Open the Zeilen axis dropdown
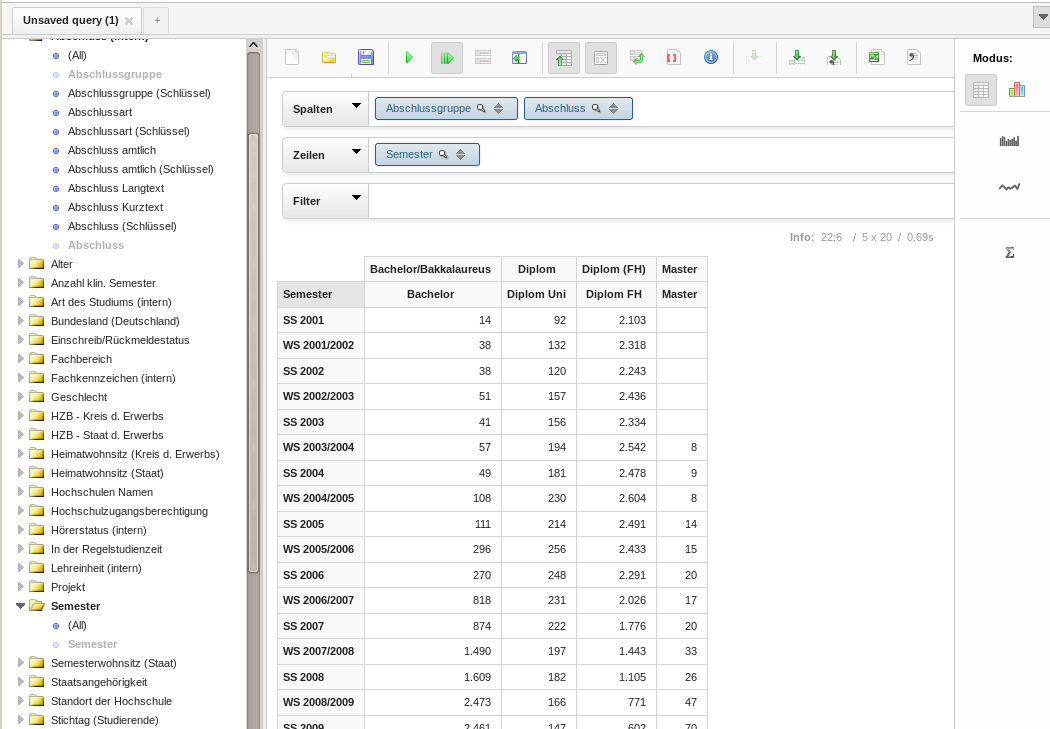Screen dimensions: 1050x729 click(356, 152)
